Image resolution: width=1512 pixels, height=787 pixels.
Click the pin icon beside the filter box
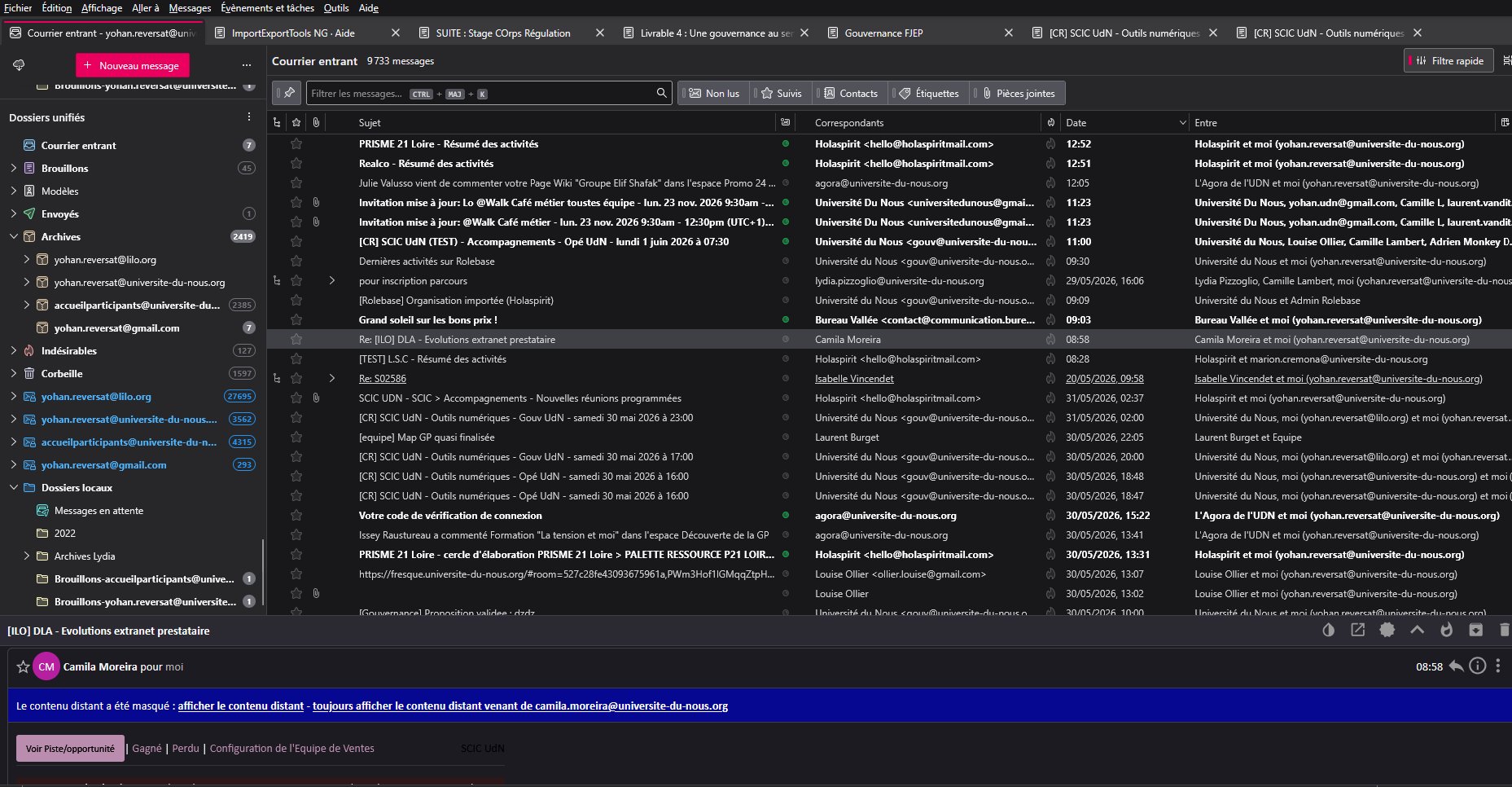coord(288,93)
